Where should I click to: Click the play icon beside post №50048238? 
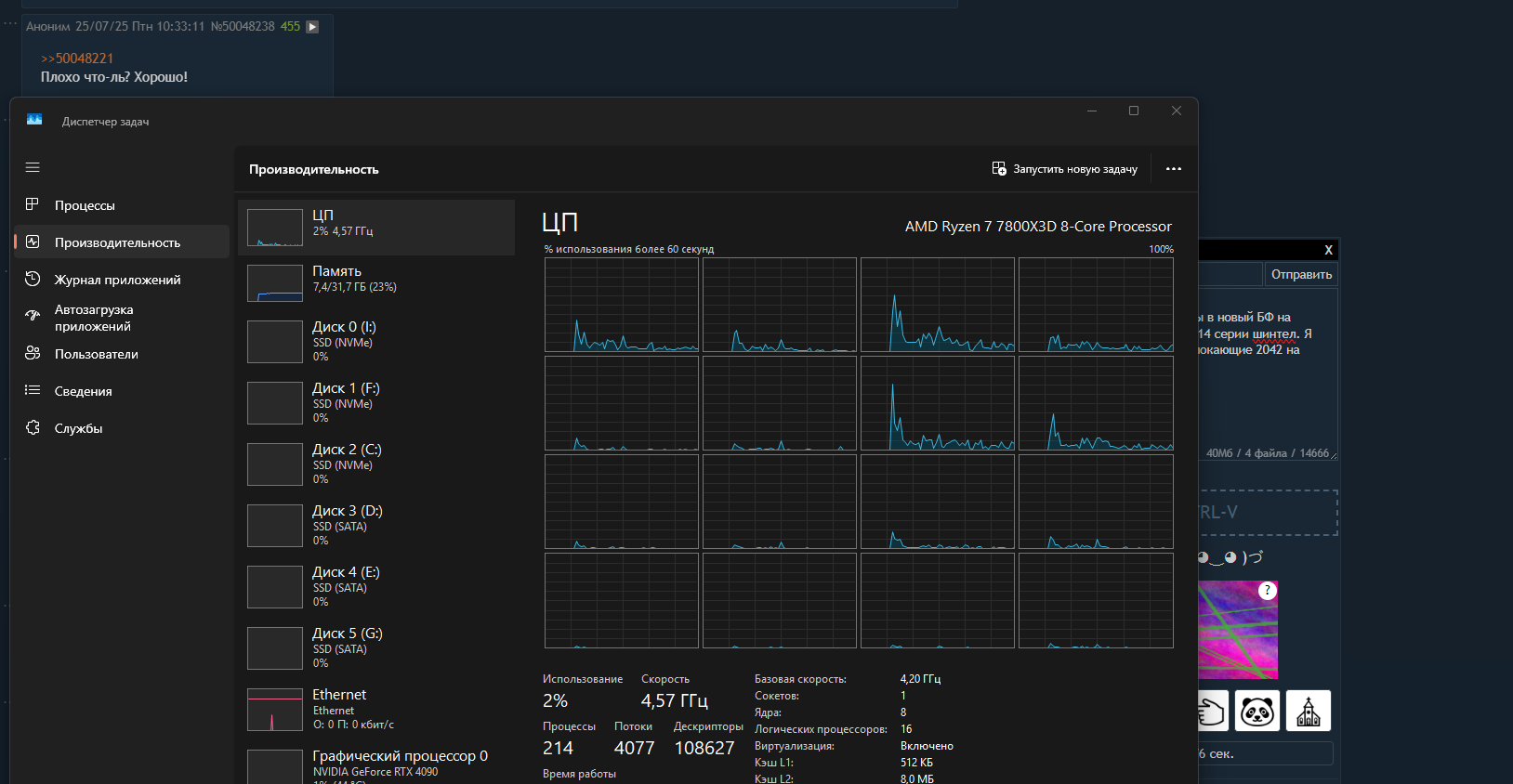[312, 27]
